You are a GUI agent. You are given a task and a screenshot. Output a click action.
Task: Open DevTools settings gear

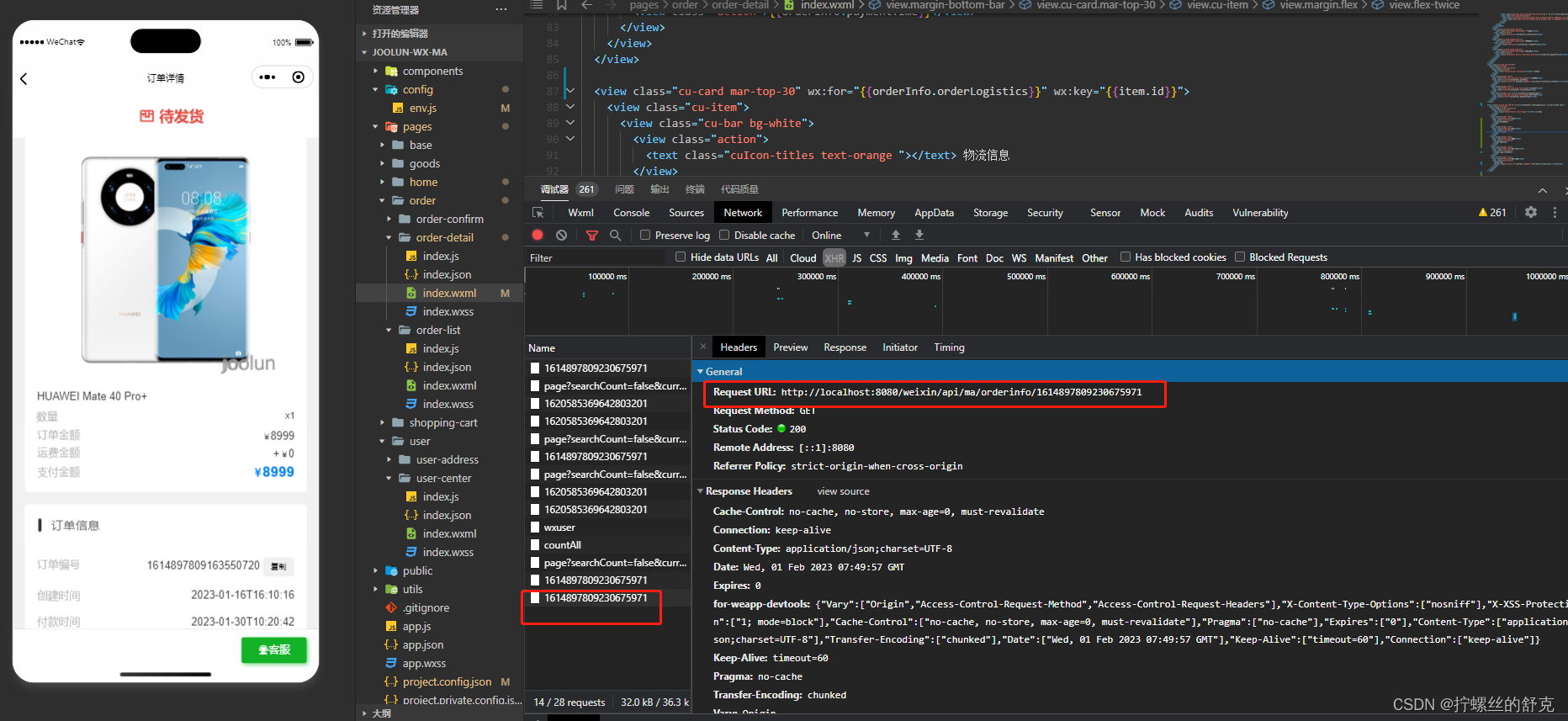coord(1531,213)
